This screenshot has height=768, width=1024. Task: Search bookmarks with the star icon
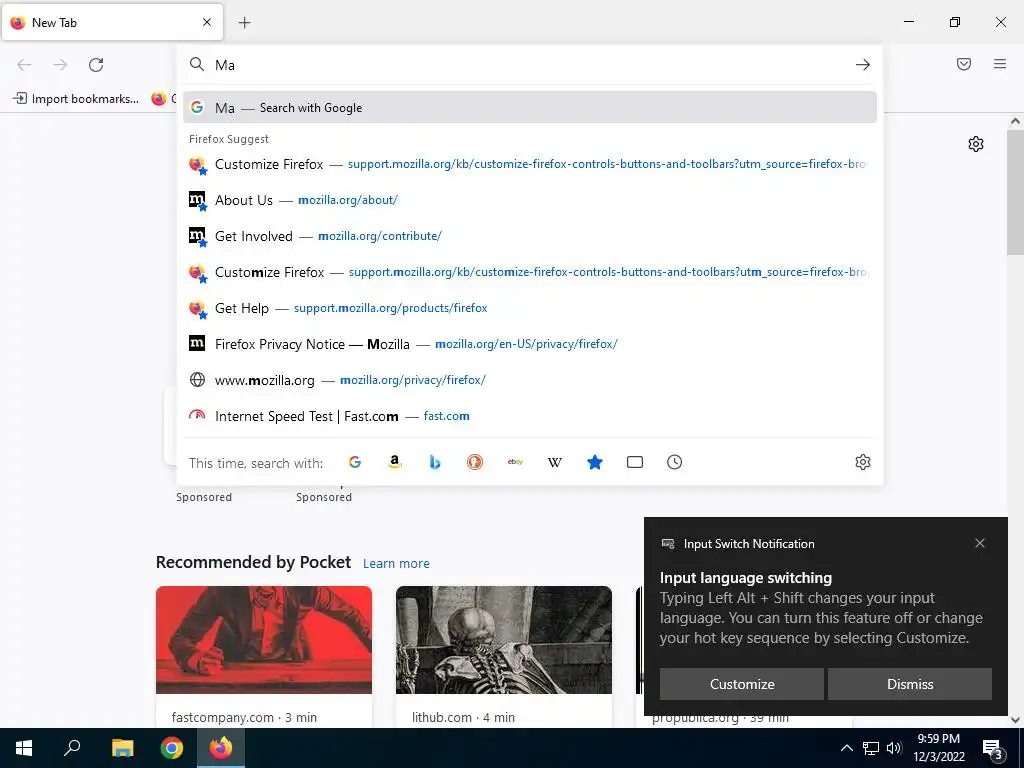(x=594, y=462)
